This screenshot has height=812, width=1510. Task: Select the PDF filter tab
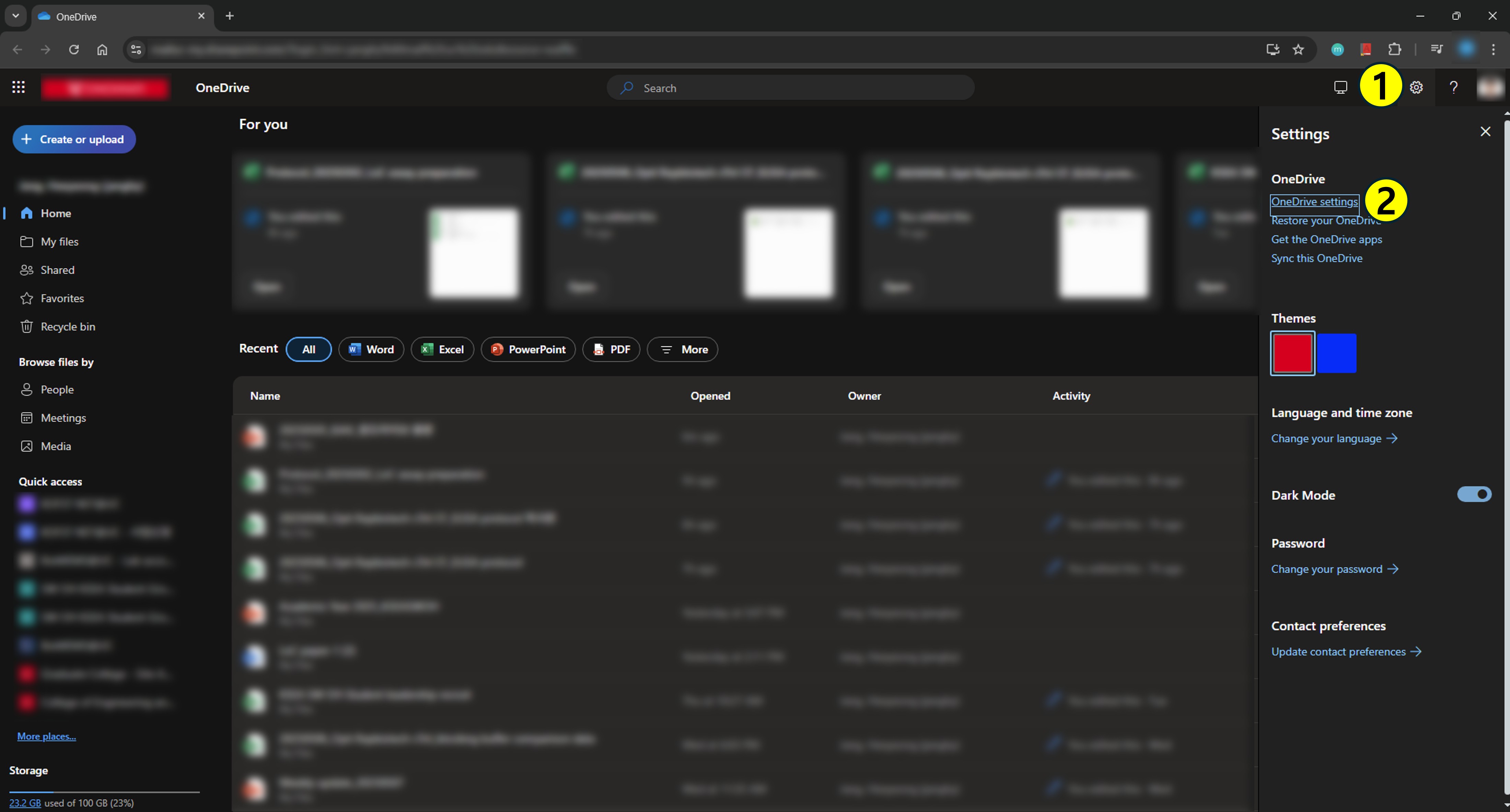click(x=612, y=349)
